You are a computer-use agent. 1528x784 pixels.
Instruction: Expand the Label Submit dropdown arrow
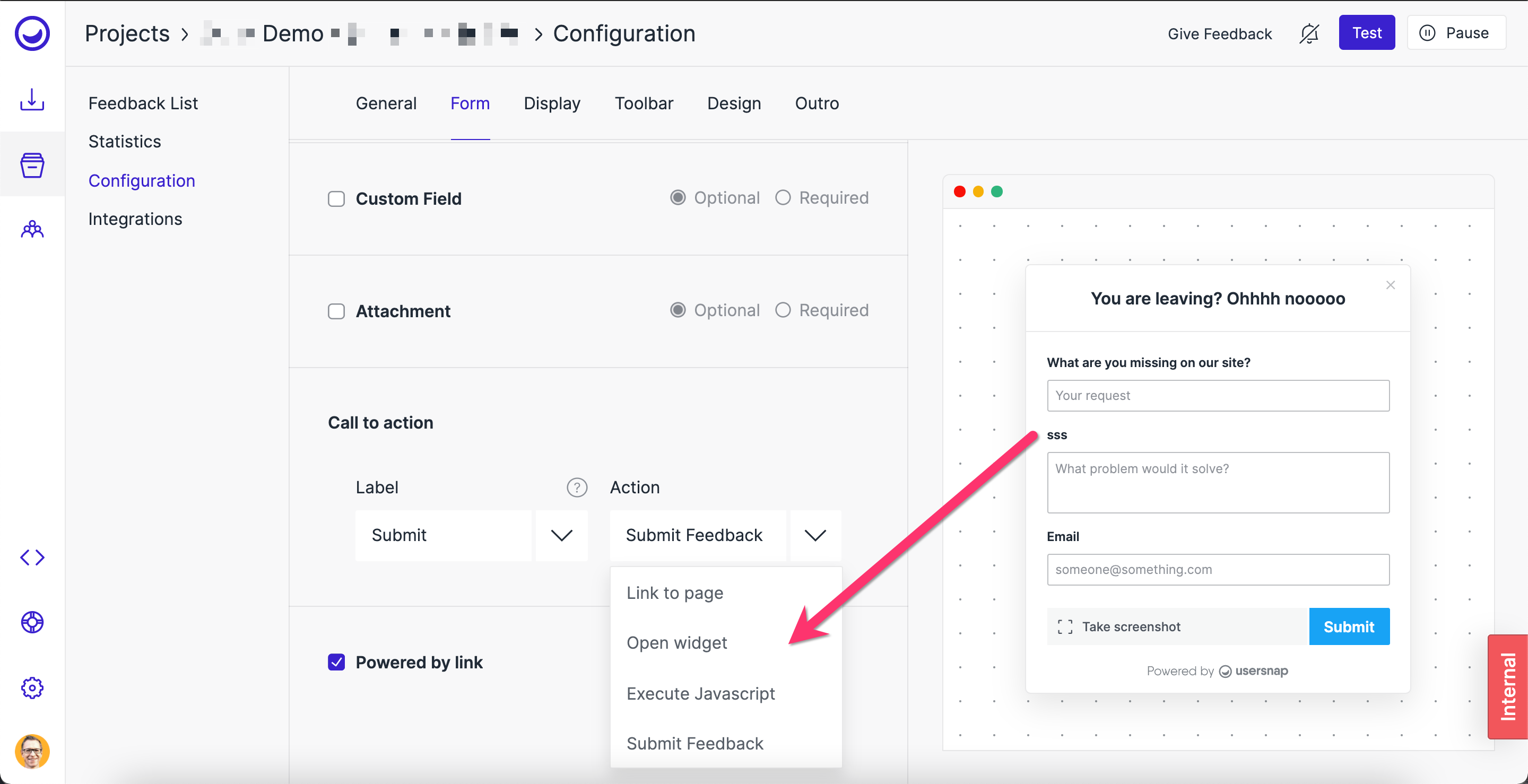click(x=561, y=536)
